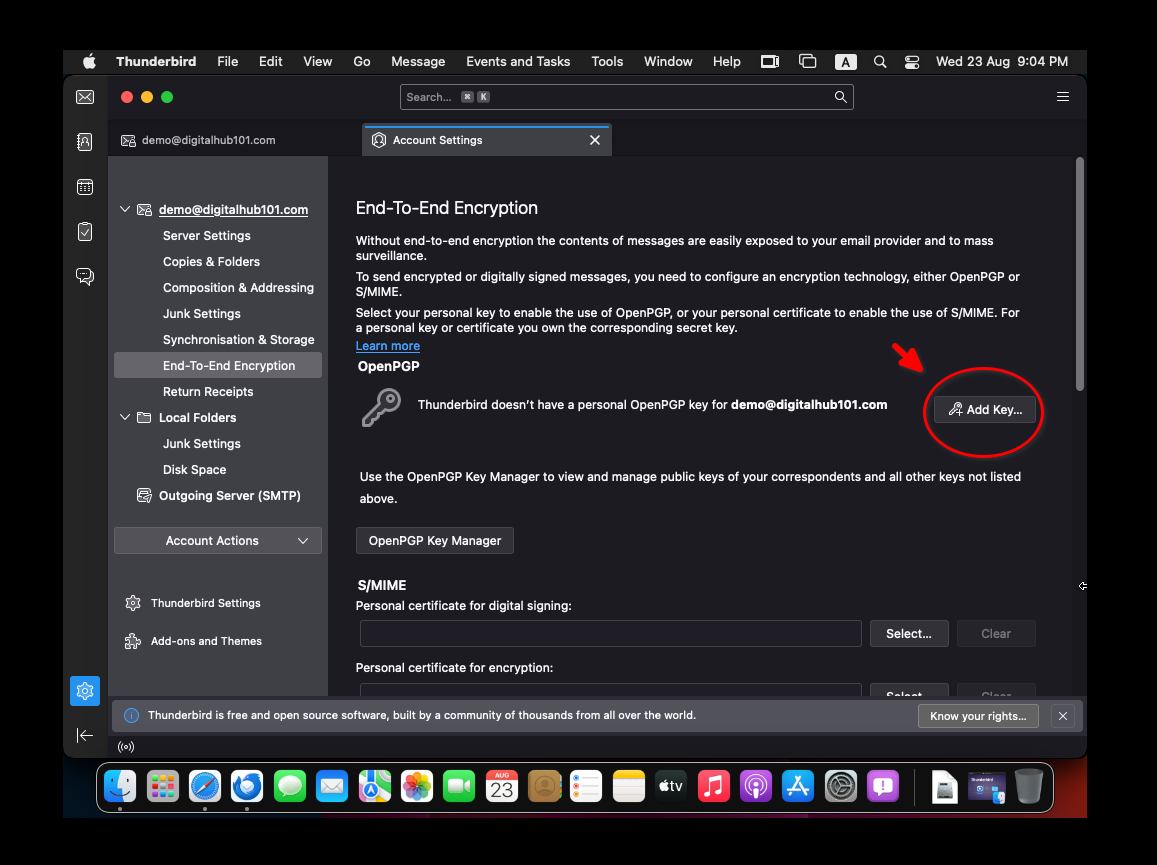Focus the global Search field
The width and height of the screenshot is (1157, 865).
click(626, 97)
